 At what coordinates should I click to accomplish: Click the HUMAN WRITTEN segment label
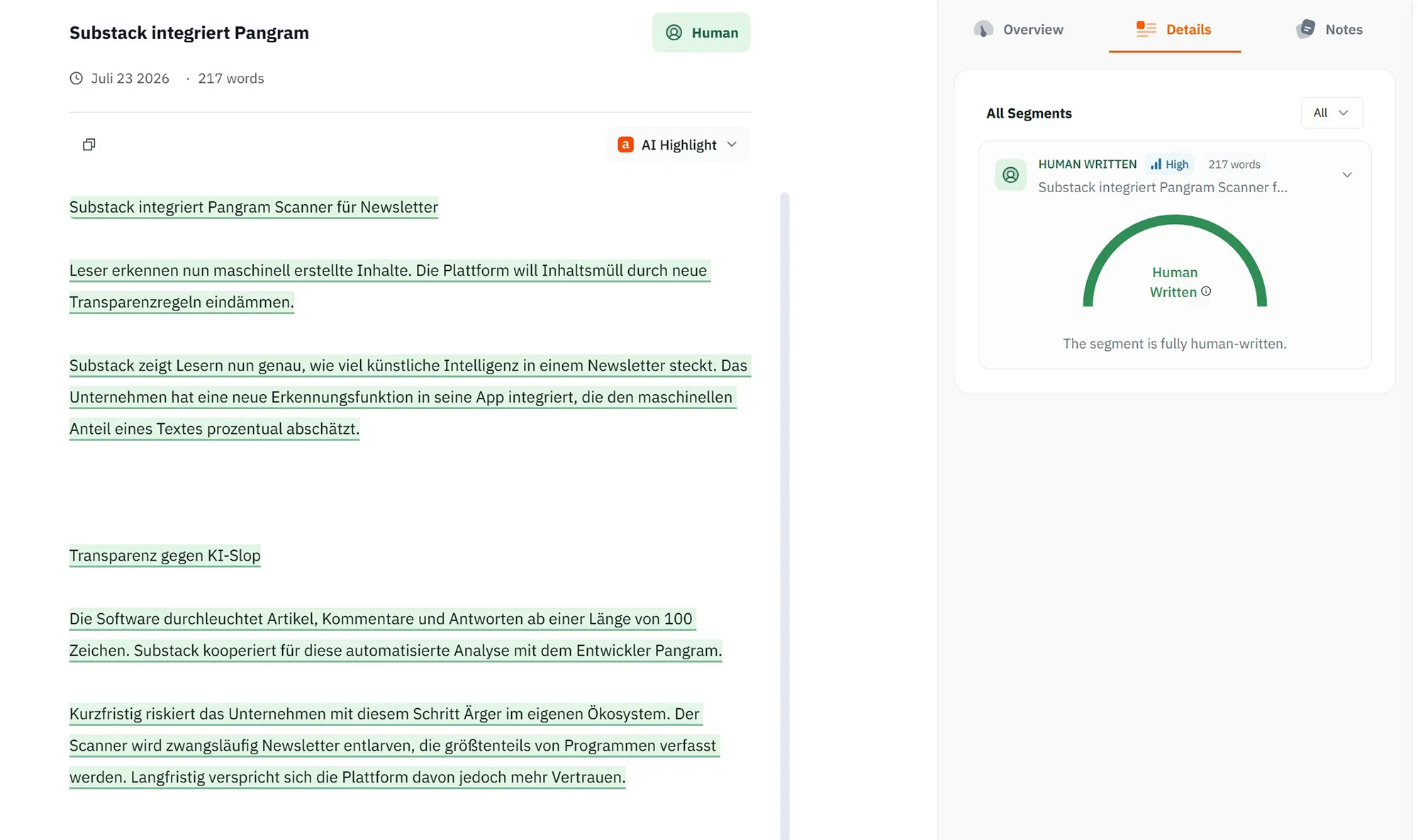click(x=1087, y=164)
